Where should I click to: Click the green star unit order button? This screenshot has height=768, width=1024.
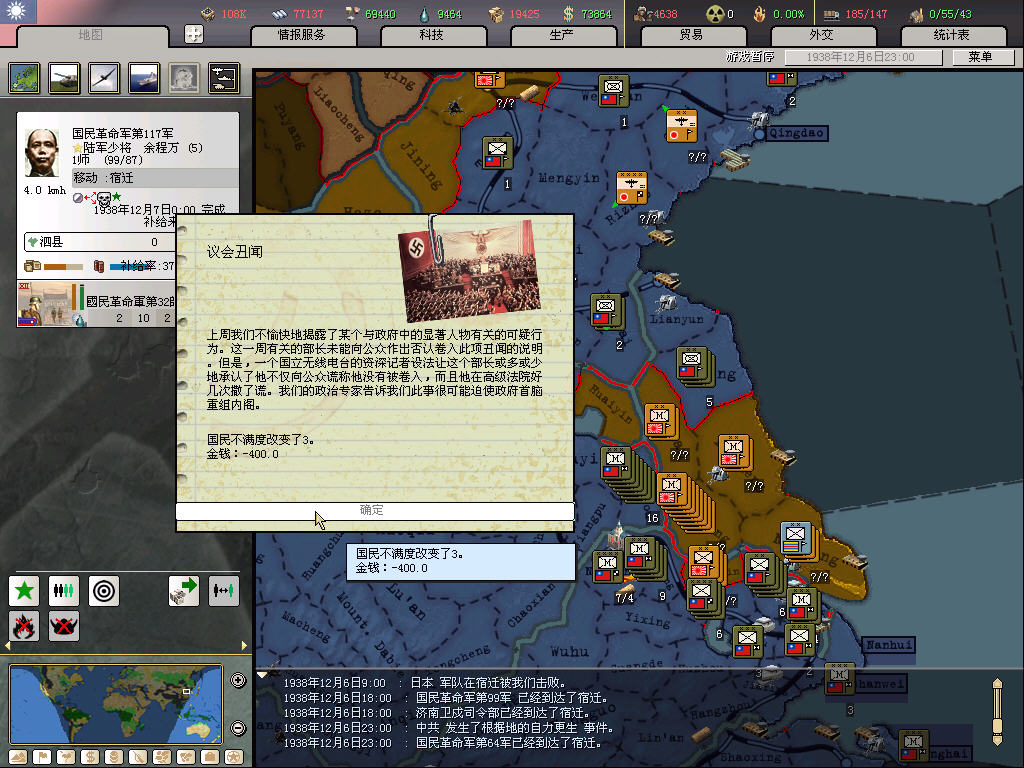pyautogui.click(x=24, y=591)
